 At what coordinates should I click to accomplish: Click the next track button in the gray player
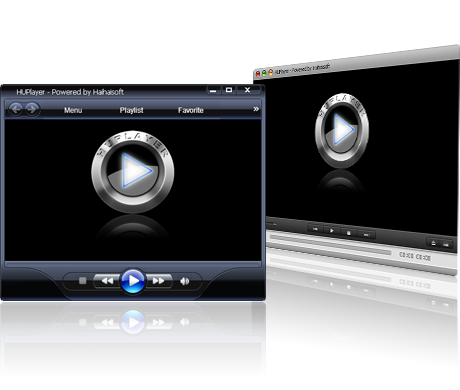point(367,235)
